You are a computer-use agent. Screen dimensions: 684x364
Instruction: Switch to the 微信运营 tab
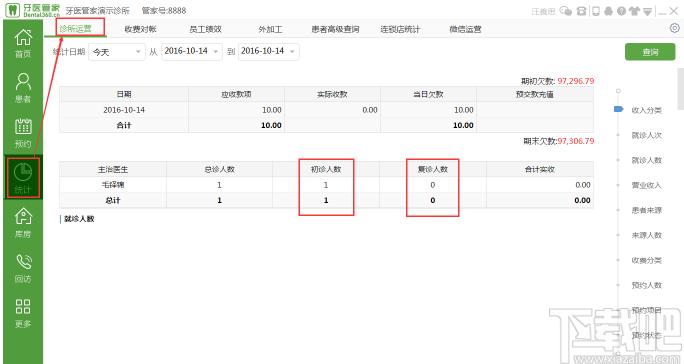pyautogui.click(x=465, y=29)
